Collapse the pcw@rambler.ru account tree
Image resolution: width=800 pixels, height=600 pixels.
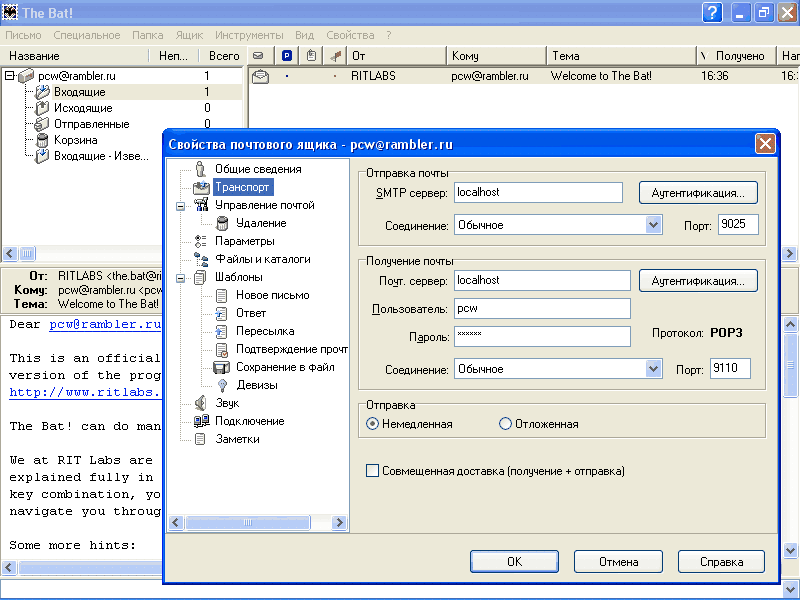tap(10, 76)
